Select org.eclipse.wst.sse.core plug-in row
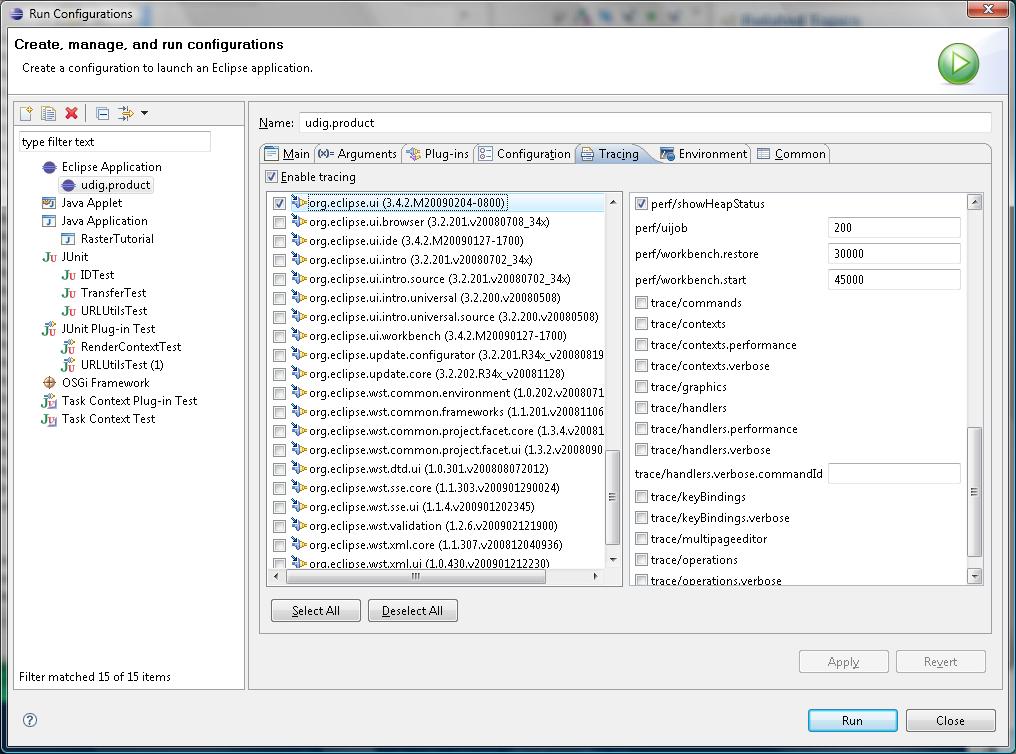 [x=434, y=488]
